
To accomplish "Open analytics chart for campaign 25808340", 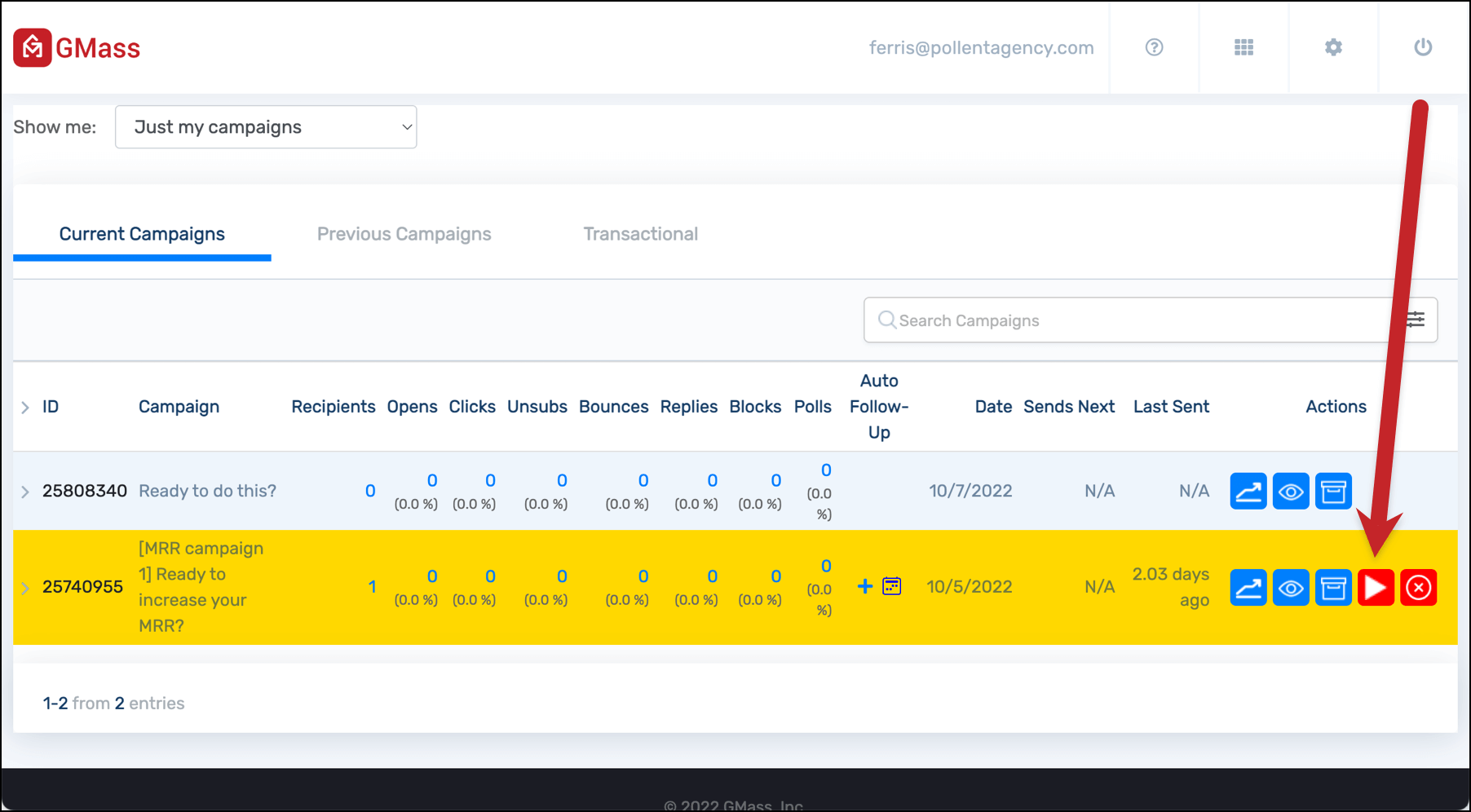I will [x=1248, y=491].
